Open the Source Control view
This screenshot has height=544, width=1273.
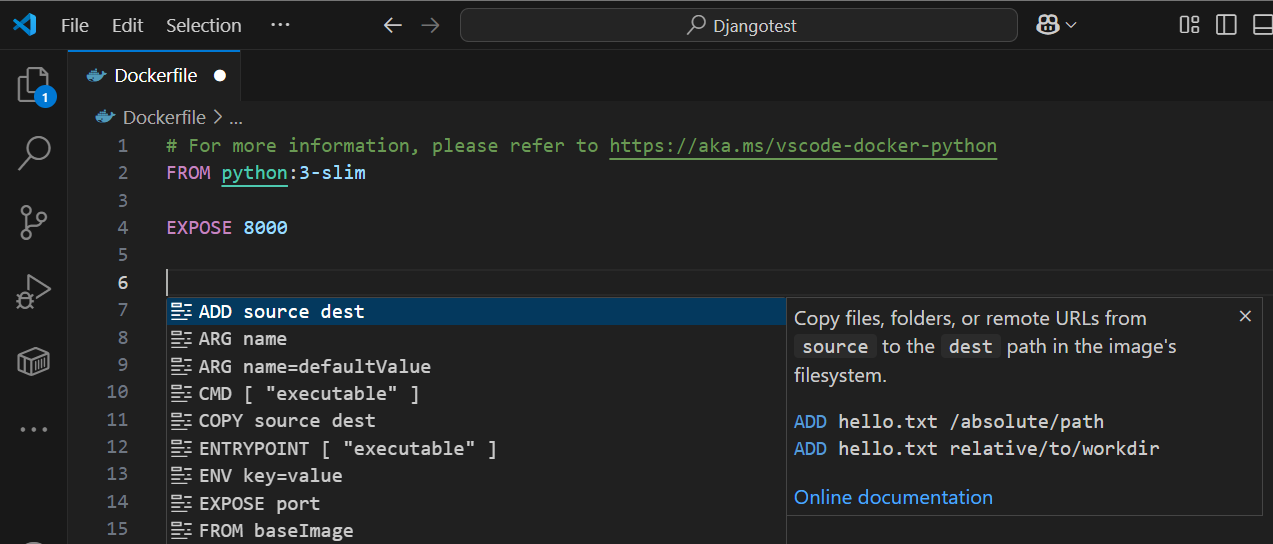point(34,222)
